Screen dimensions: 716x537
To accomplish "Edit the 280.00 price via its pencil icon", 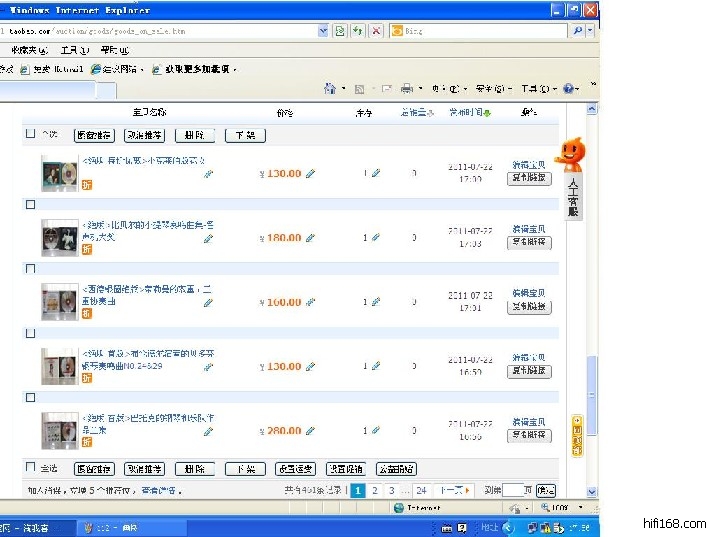I will click(310, 432).
